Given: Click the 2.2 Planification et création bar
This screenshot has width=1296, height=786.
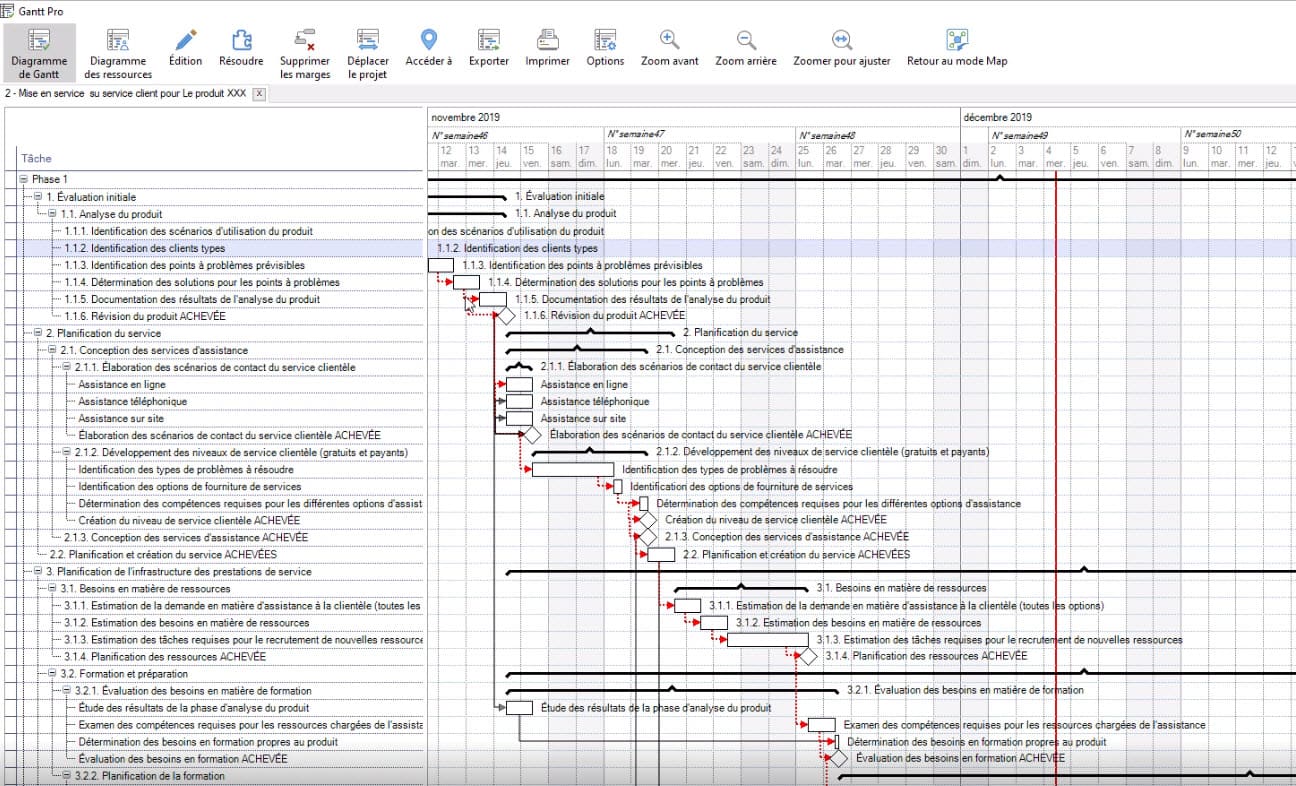Looking at the screenshot, I should [x=661, y=554].
